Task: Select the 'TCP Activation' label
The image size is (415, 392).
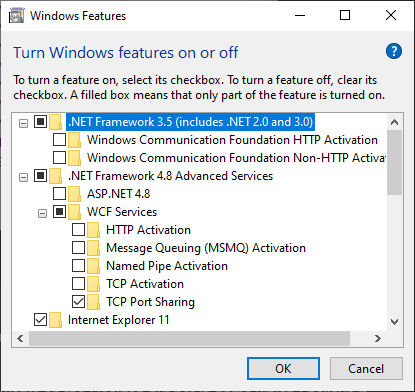Action: [145, 284]
